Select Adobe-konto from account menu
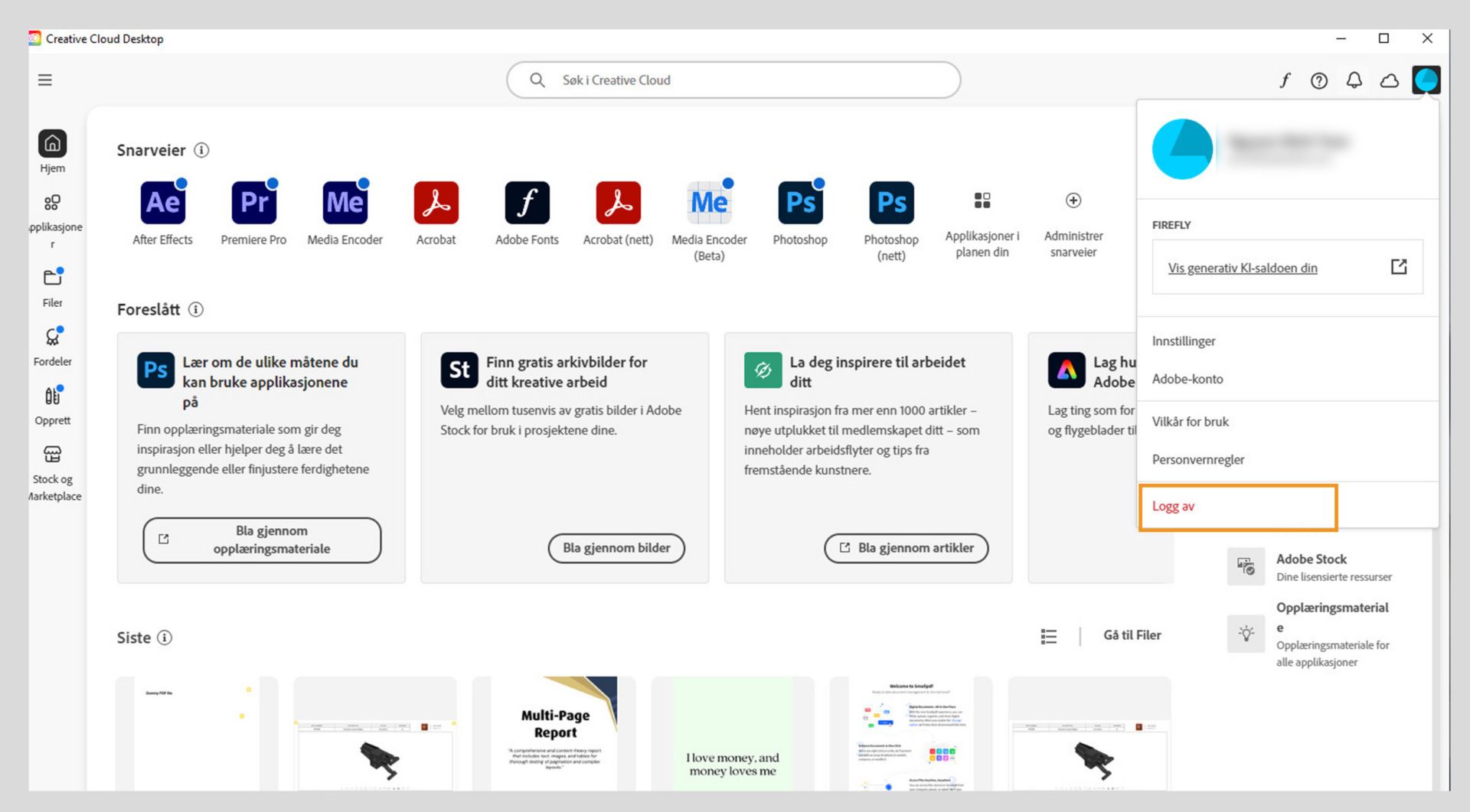 (x=1187, y=379)
